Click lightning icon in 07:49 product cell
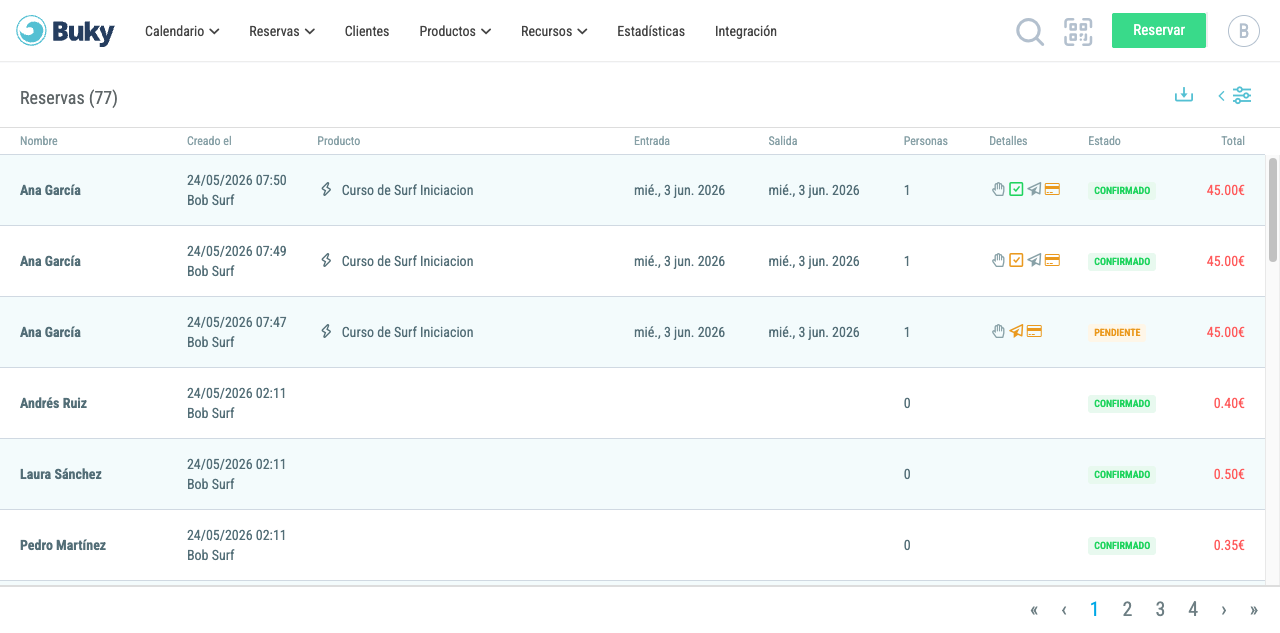The height and width of the screenshot is (633, 1280). (326, 260)
